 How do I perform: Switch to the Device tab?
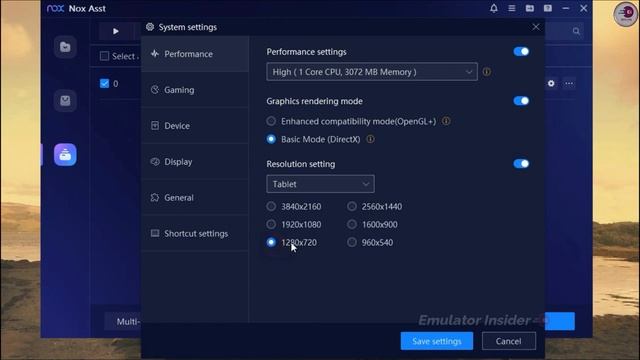point(195,126)
